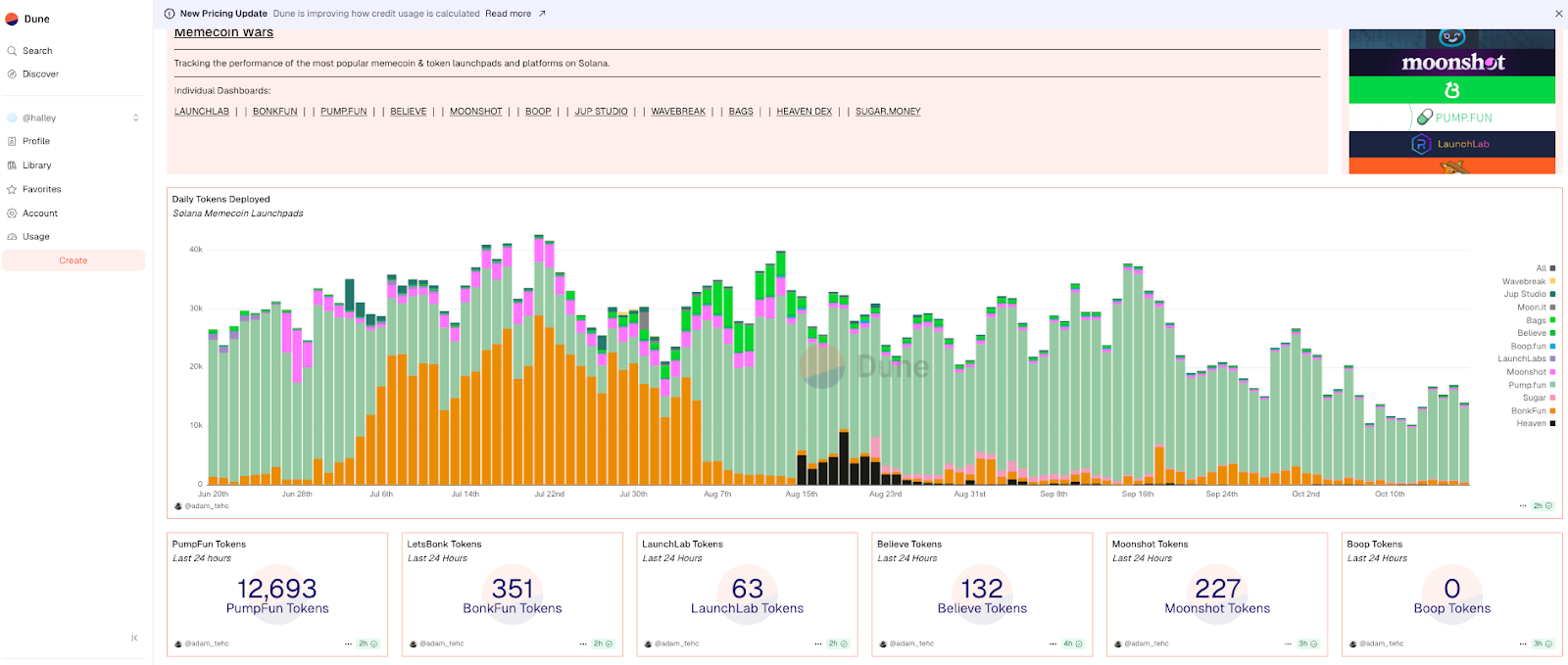Open the MOONSHOT dashboard link
The width and height of the screenshot is (1568, 665).
coord(475,112)
